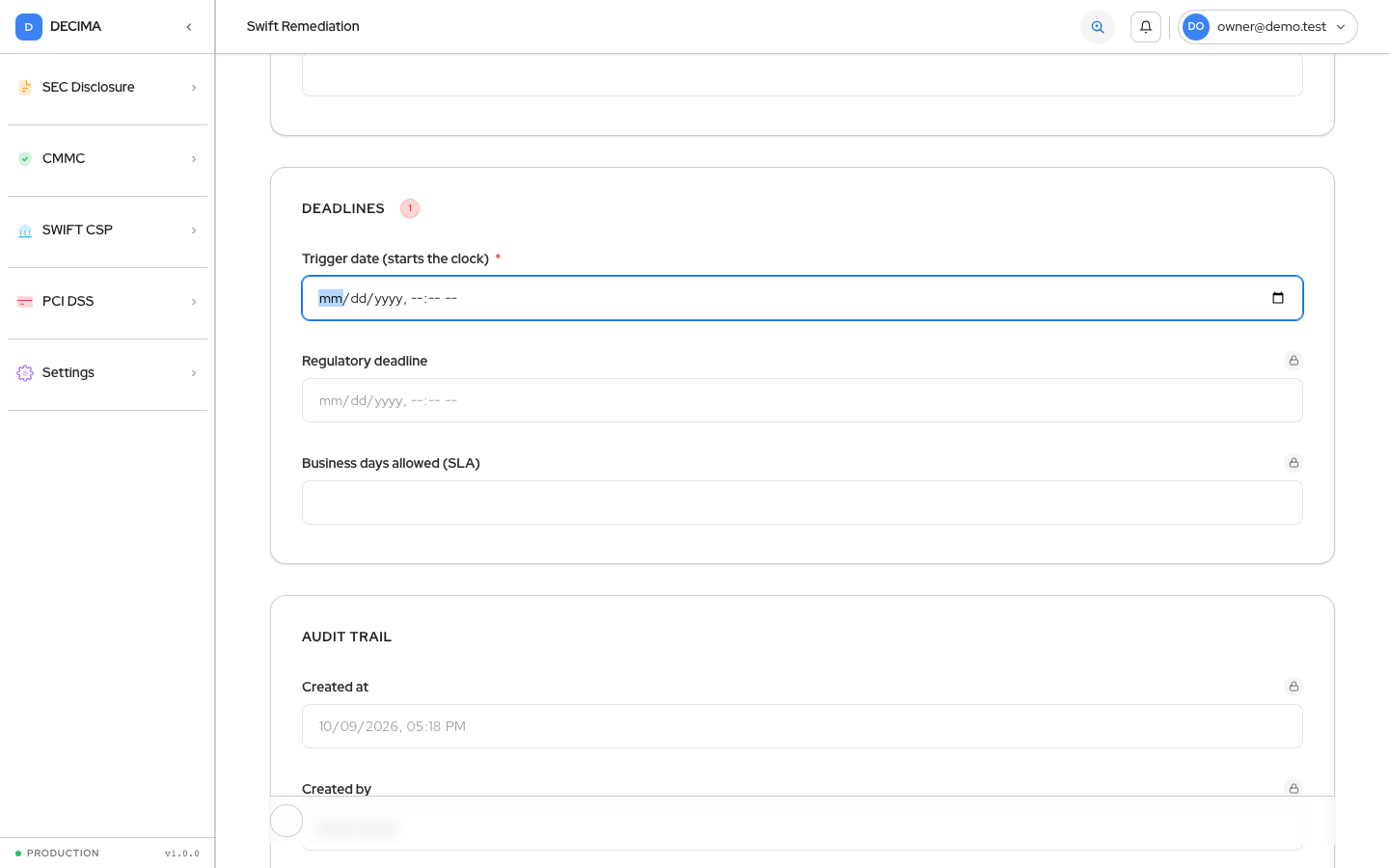
Task: Click the DO user avatar
Action: [x=1196, y=27]
